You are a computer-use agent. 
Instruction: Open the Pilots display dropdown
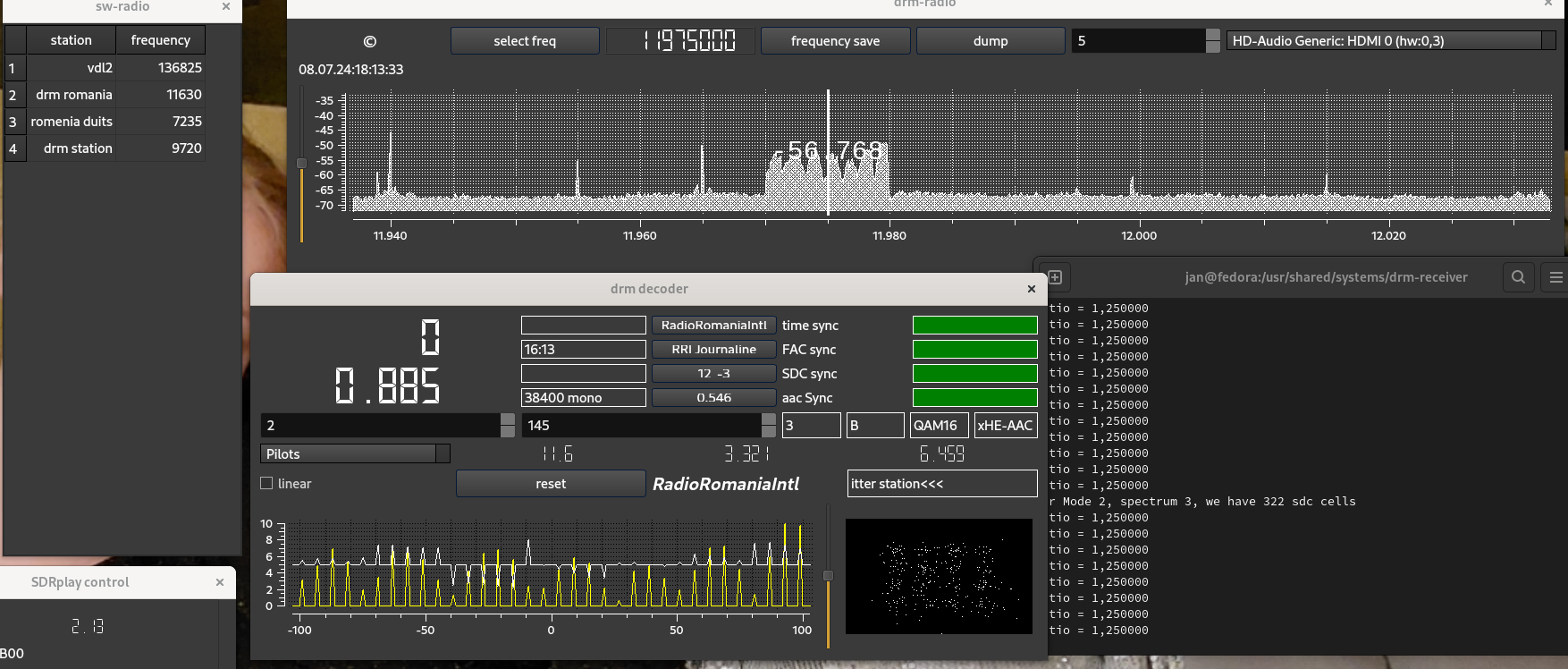pos(355,454)
